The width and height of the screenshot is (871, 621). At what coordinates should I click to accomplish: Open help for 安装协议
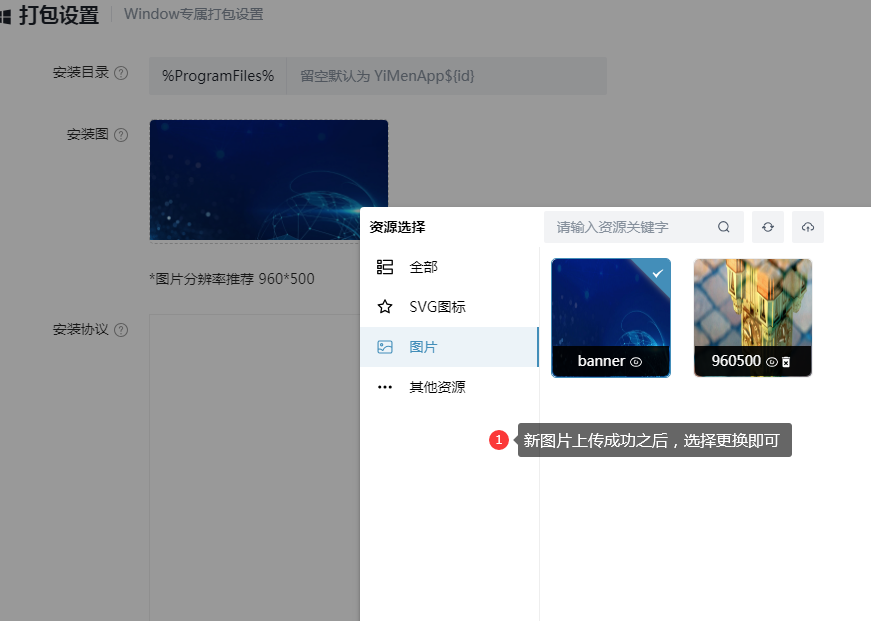coord(121,330)
